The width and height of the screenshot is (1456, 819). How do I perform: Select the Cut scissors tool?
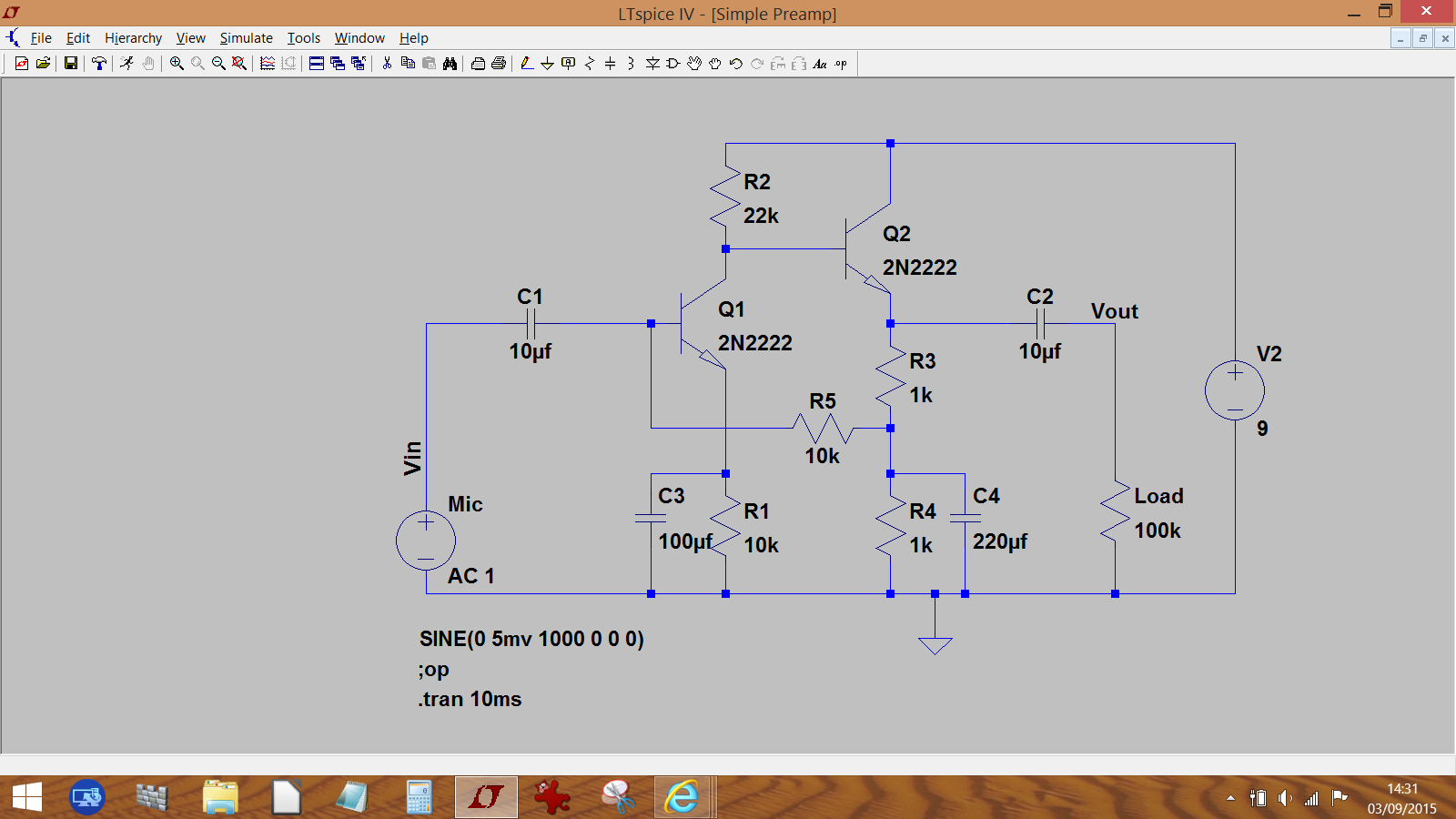click(x=387, y=64)
